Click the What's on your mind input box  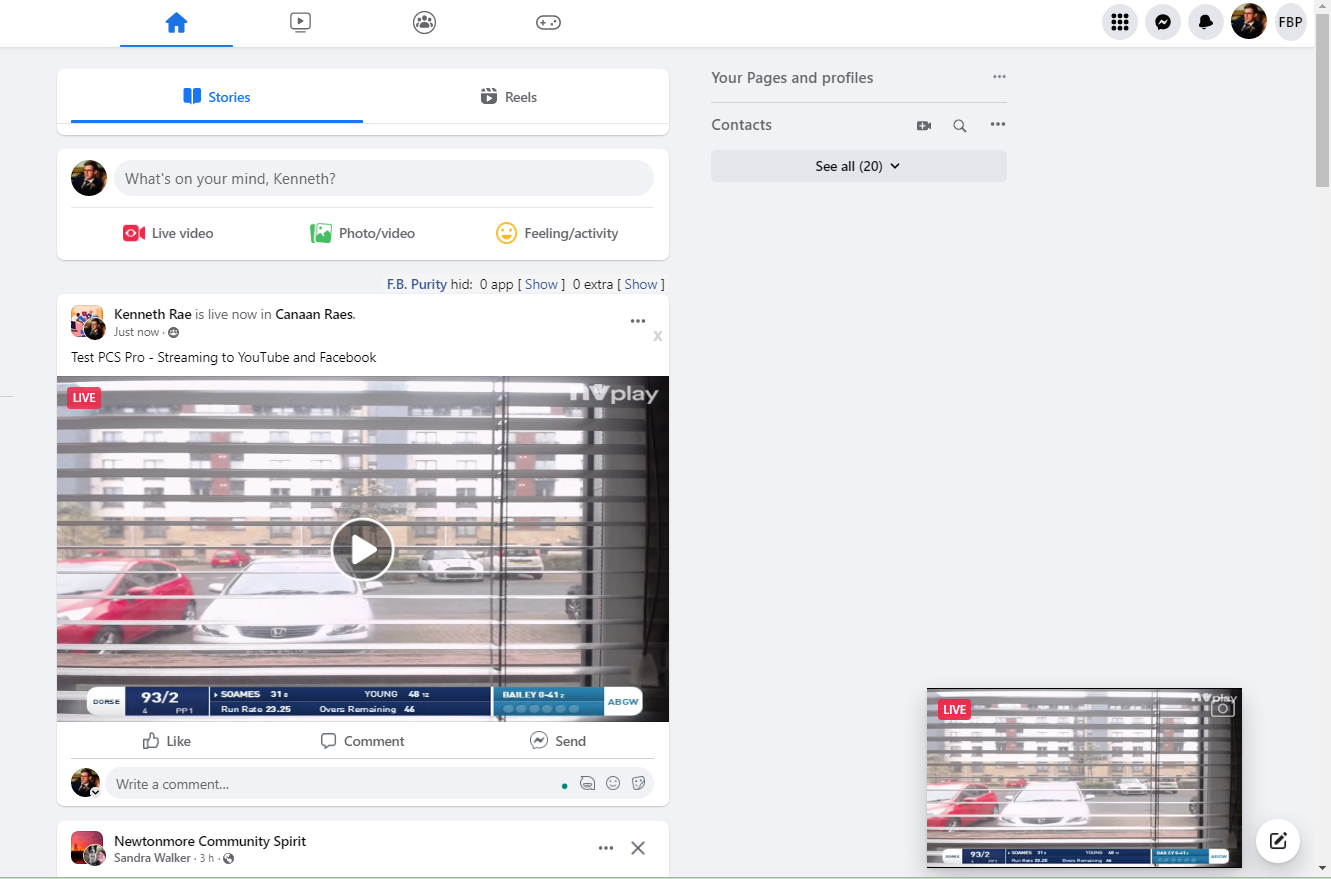(383, 179)
